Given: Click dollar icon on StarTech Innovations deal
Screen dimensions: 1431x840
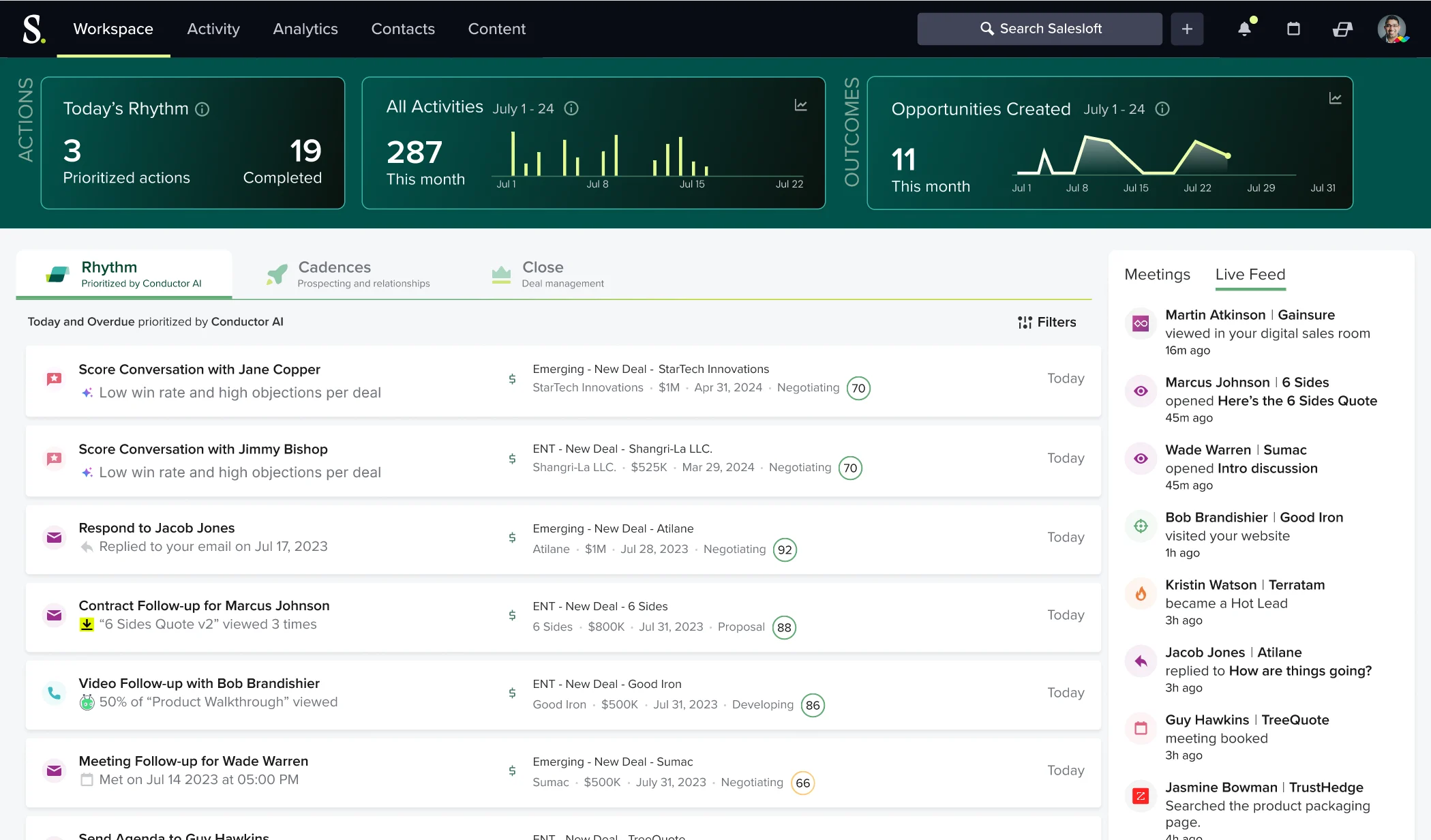Looking at the screenshot, I should coord(512,379).
